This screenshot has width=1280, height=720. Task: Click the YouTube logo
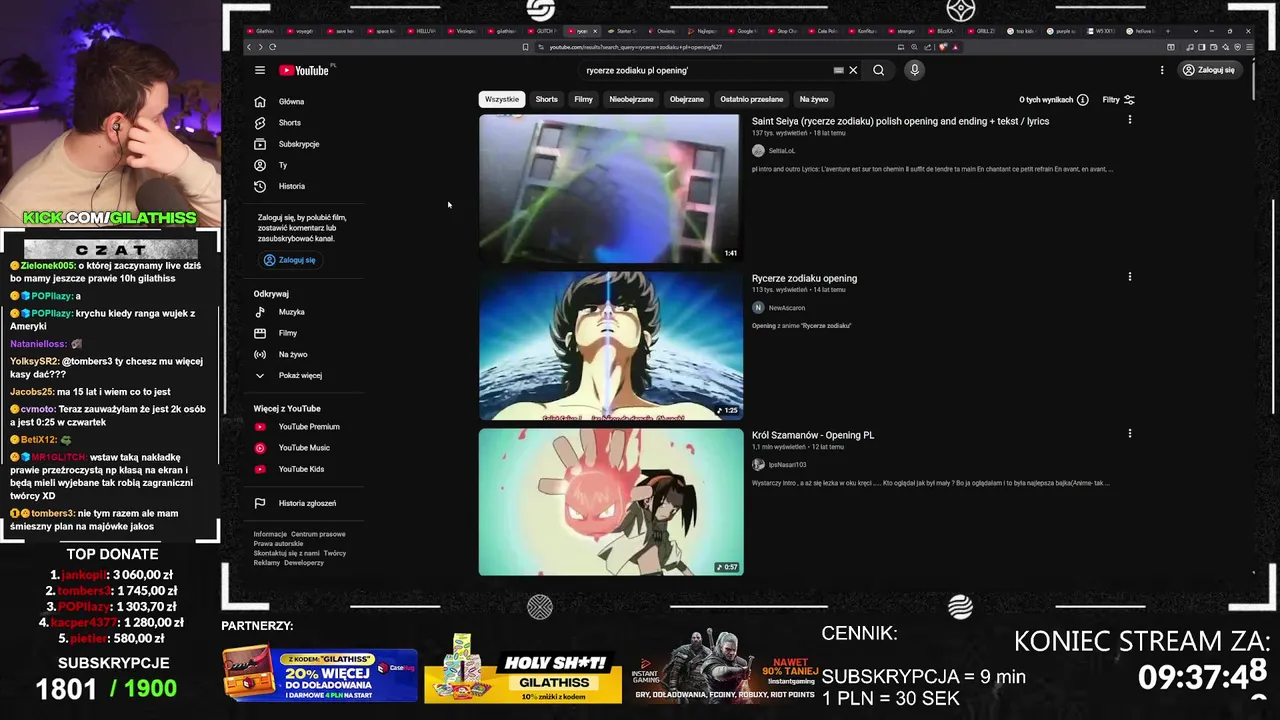coord(304,70)
